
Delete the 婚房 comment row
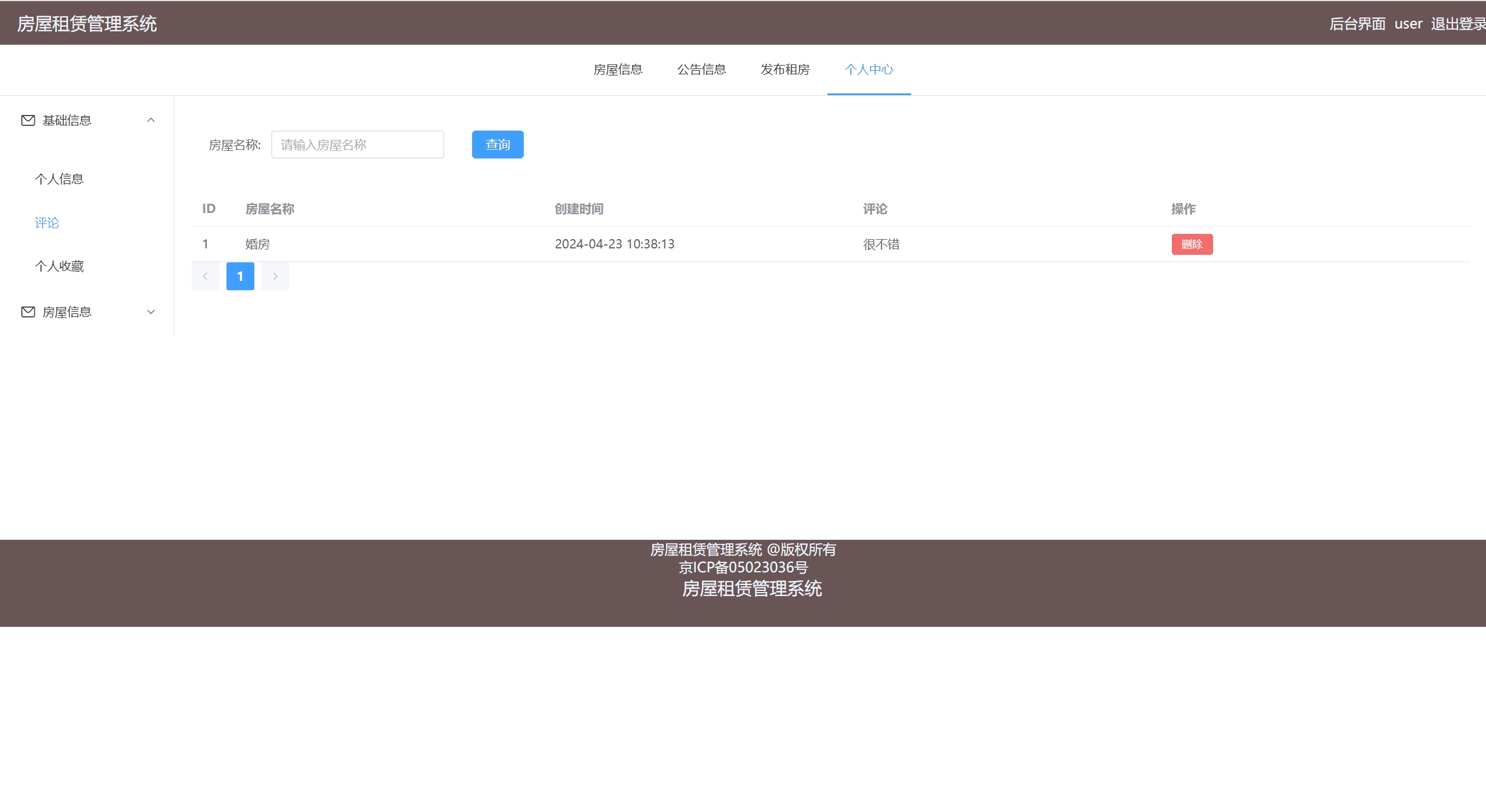pos(1192,244)
